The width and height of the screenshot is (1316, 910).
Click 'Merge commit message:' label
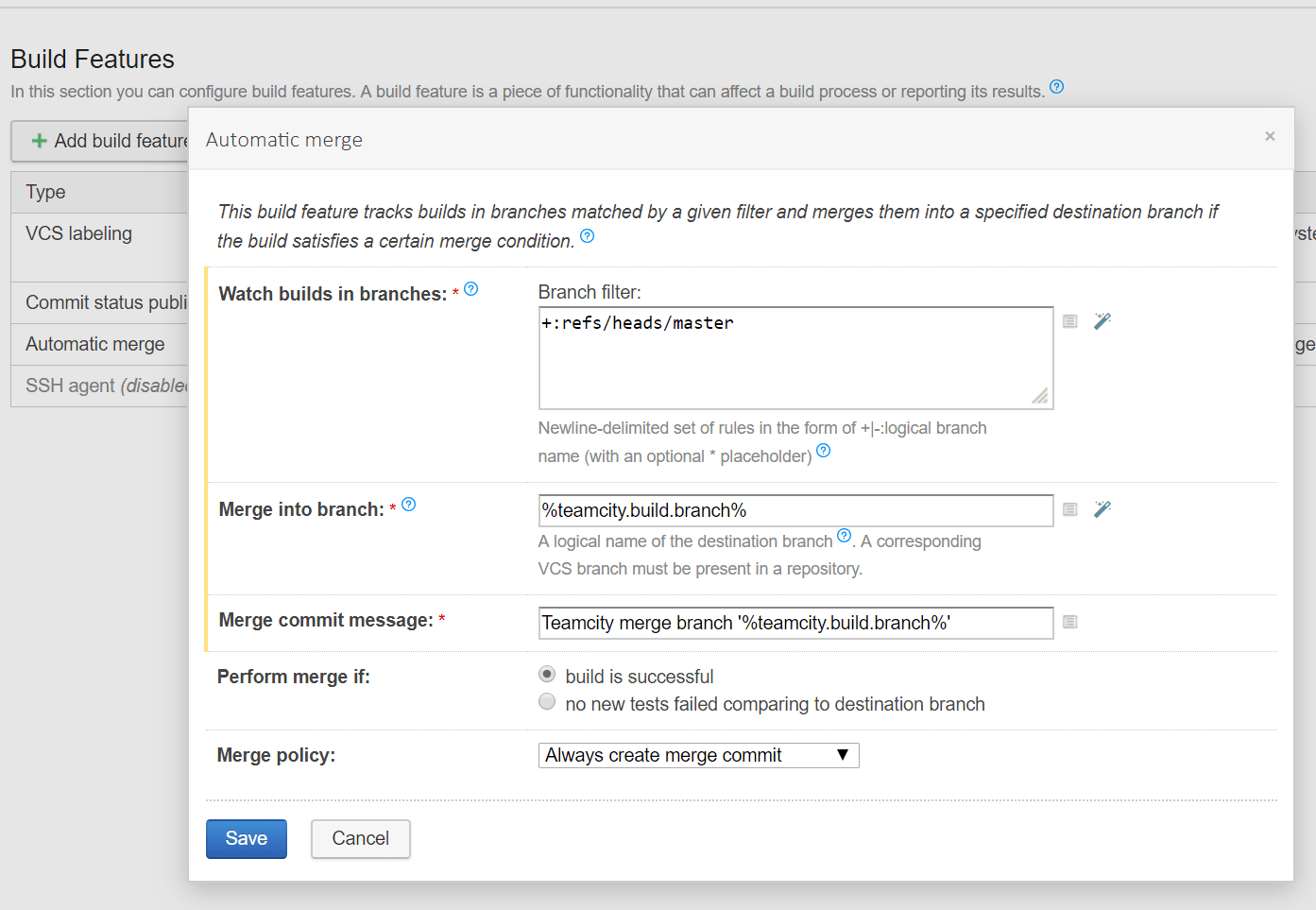(x=326, y=620)
